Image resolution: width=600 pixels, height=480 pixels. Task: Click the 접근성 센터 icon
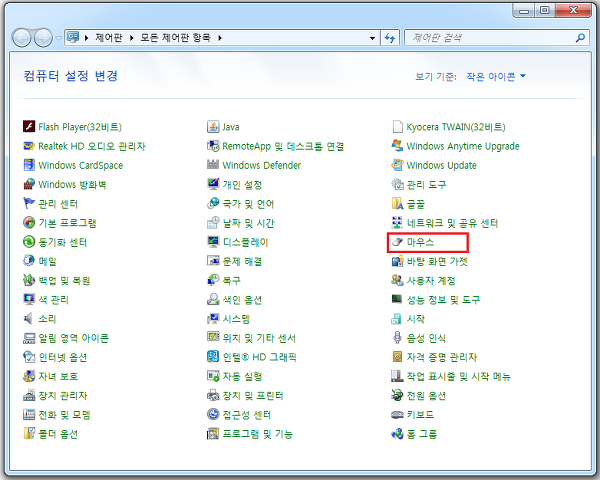point(213,415)
